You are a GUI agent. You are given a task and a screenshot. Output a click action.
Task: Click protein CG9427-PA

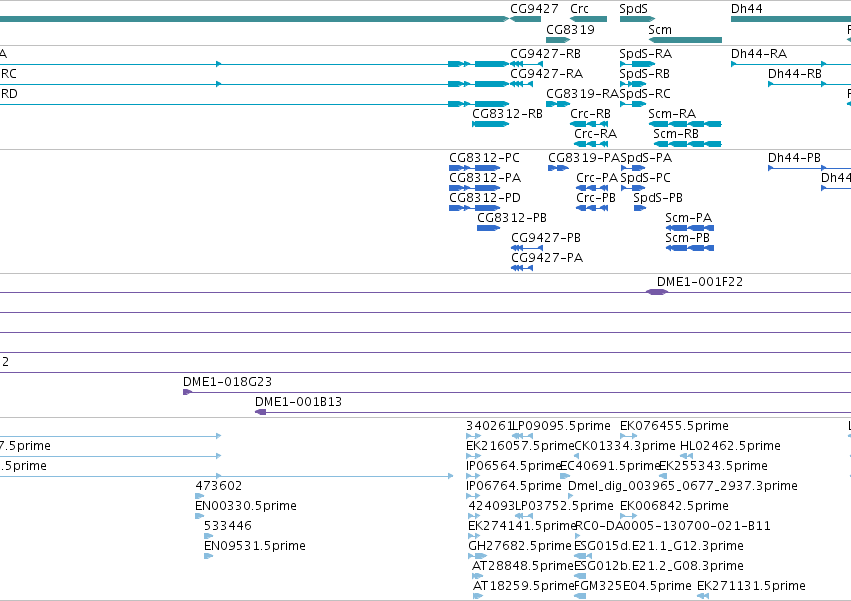547,258
